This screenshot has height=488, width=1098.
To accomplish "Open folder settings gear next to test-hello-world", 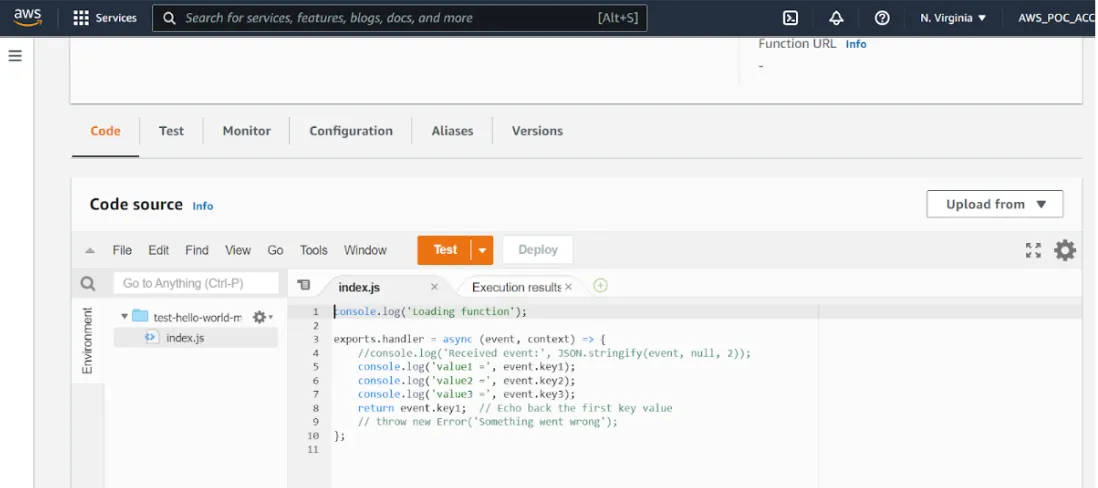I will click(x=260, y=317).
